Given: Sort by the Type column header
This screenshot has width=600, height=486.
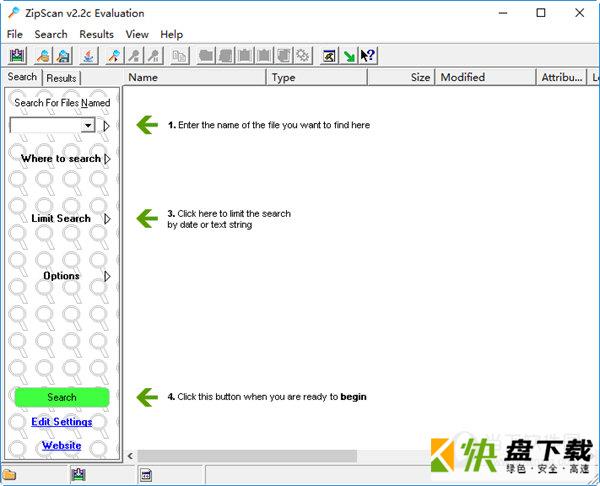Looking at the screenshot, I should tap(317, 77).
